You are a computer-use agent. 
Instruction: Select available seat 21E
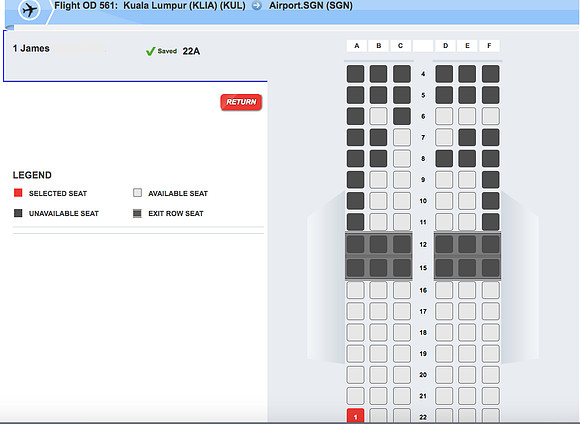pos(467,396)
